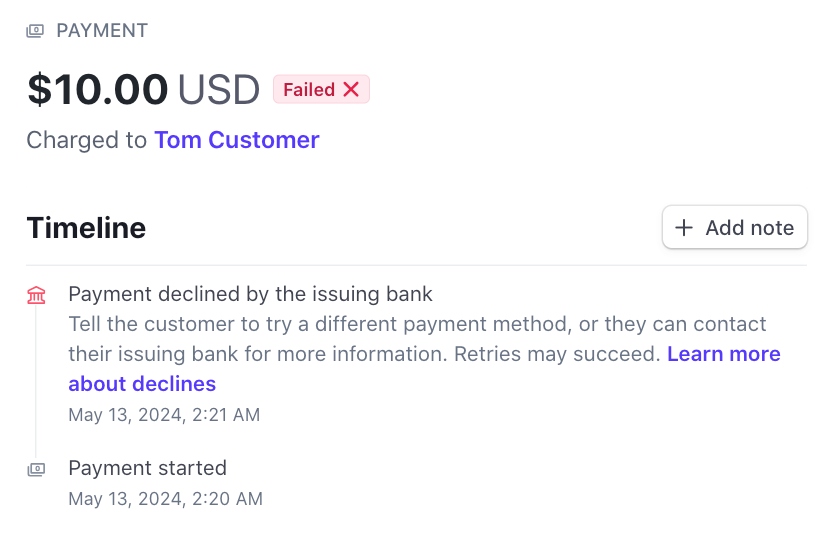Select 'Payment declined by the issuing bank' title
834x538 pixels.
pyautogui.click(x=250, y=294)
